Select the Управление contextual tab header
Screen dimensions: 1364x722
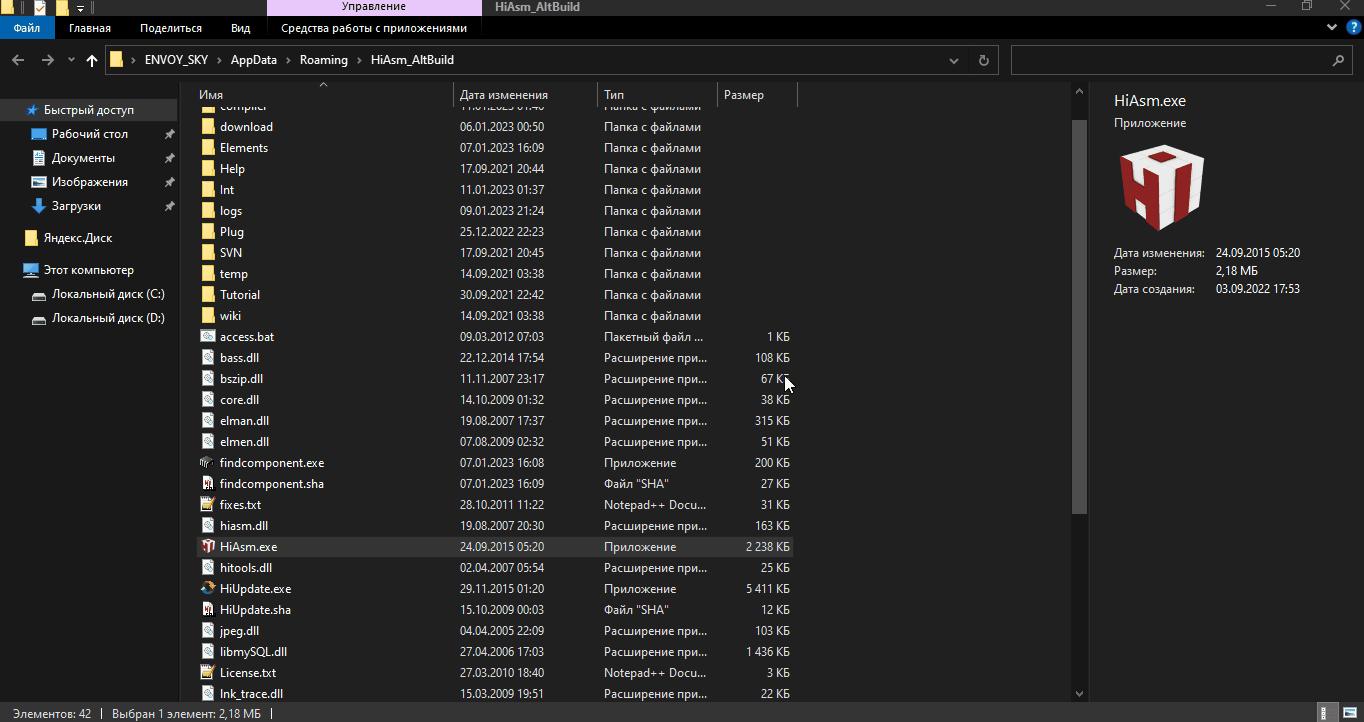(x=374, y=7)
